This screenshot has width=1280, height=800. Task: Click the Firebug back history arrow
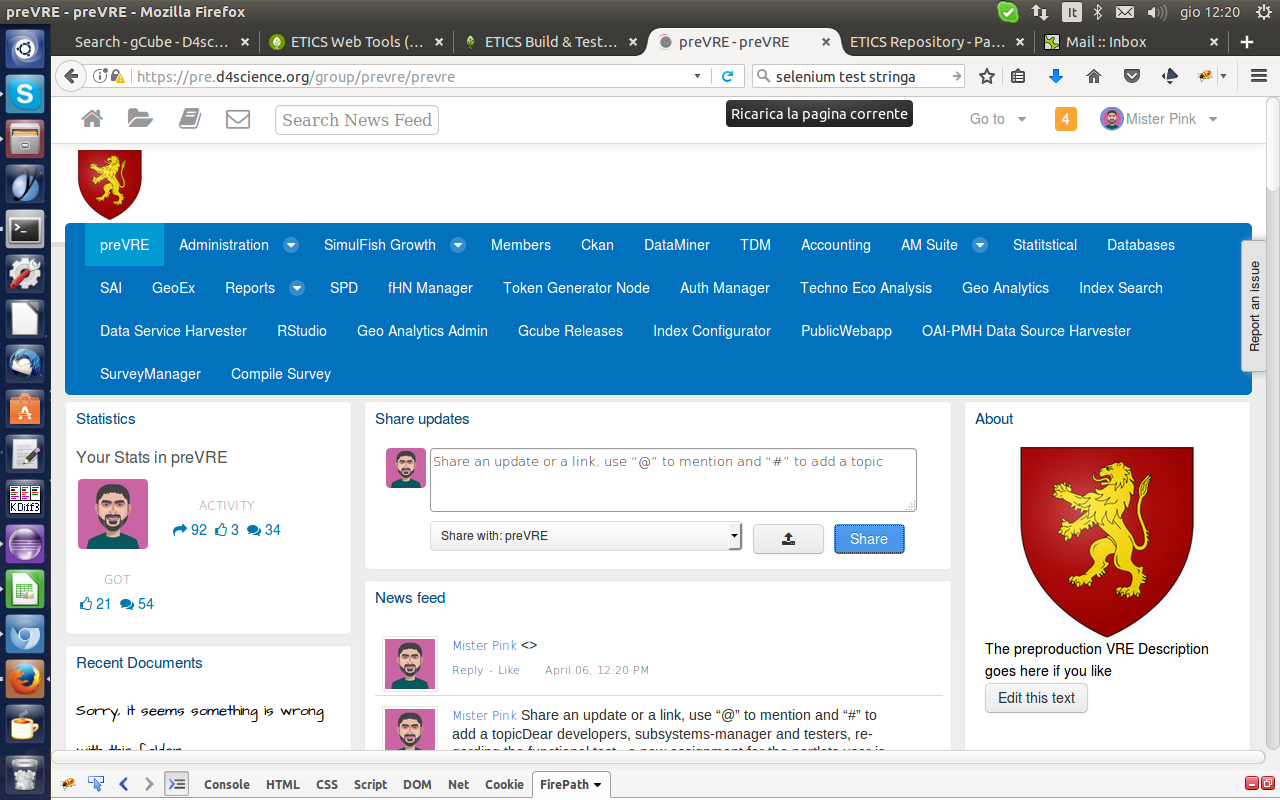(x=124, y=784)
